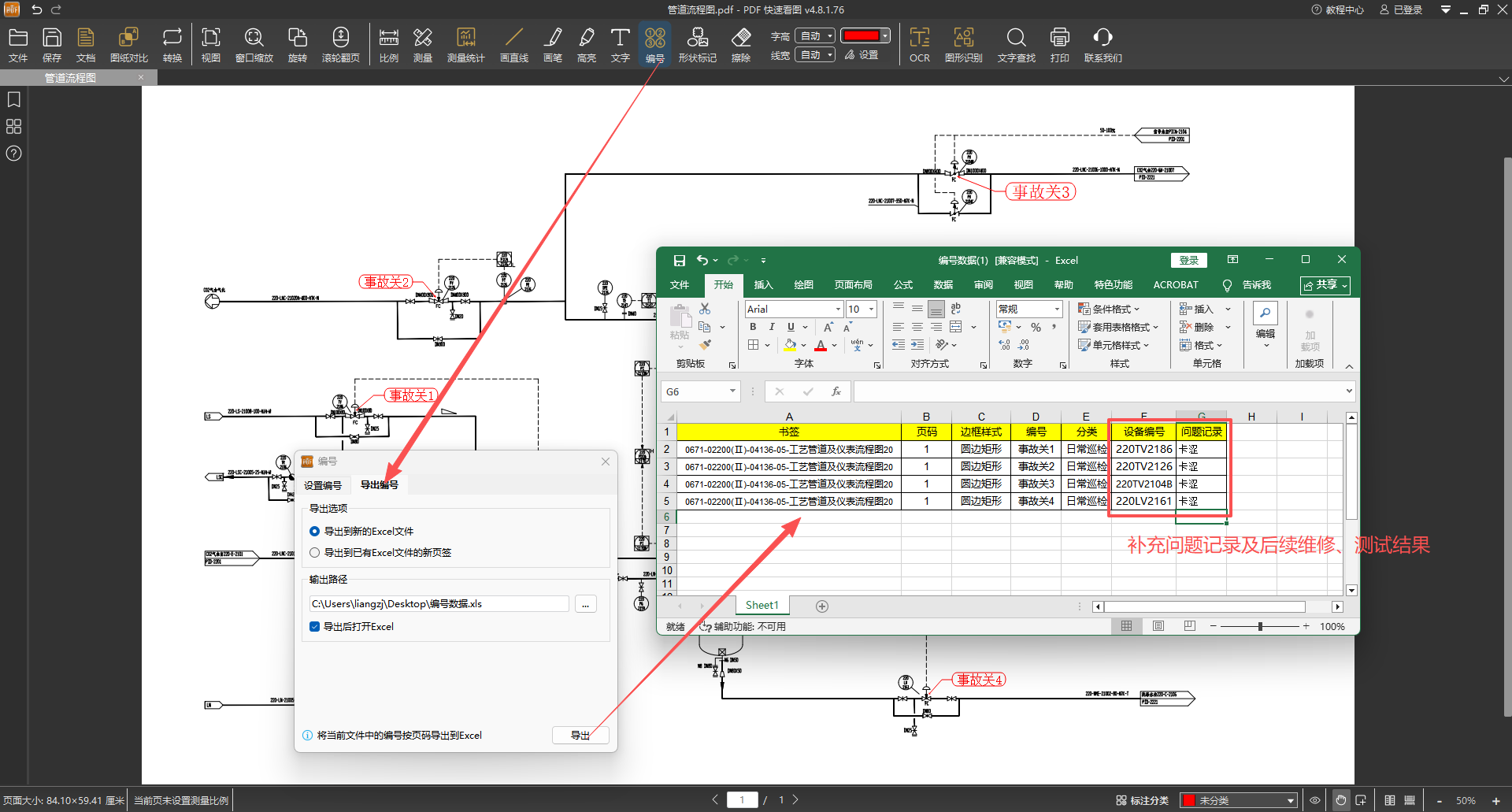Open the 线宽 line width dropdown
Screen dimensions: 1512x812
[815, 55]
